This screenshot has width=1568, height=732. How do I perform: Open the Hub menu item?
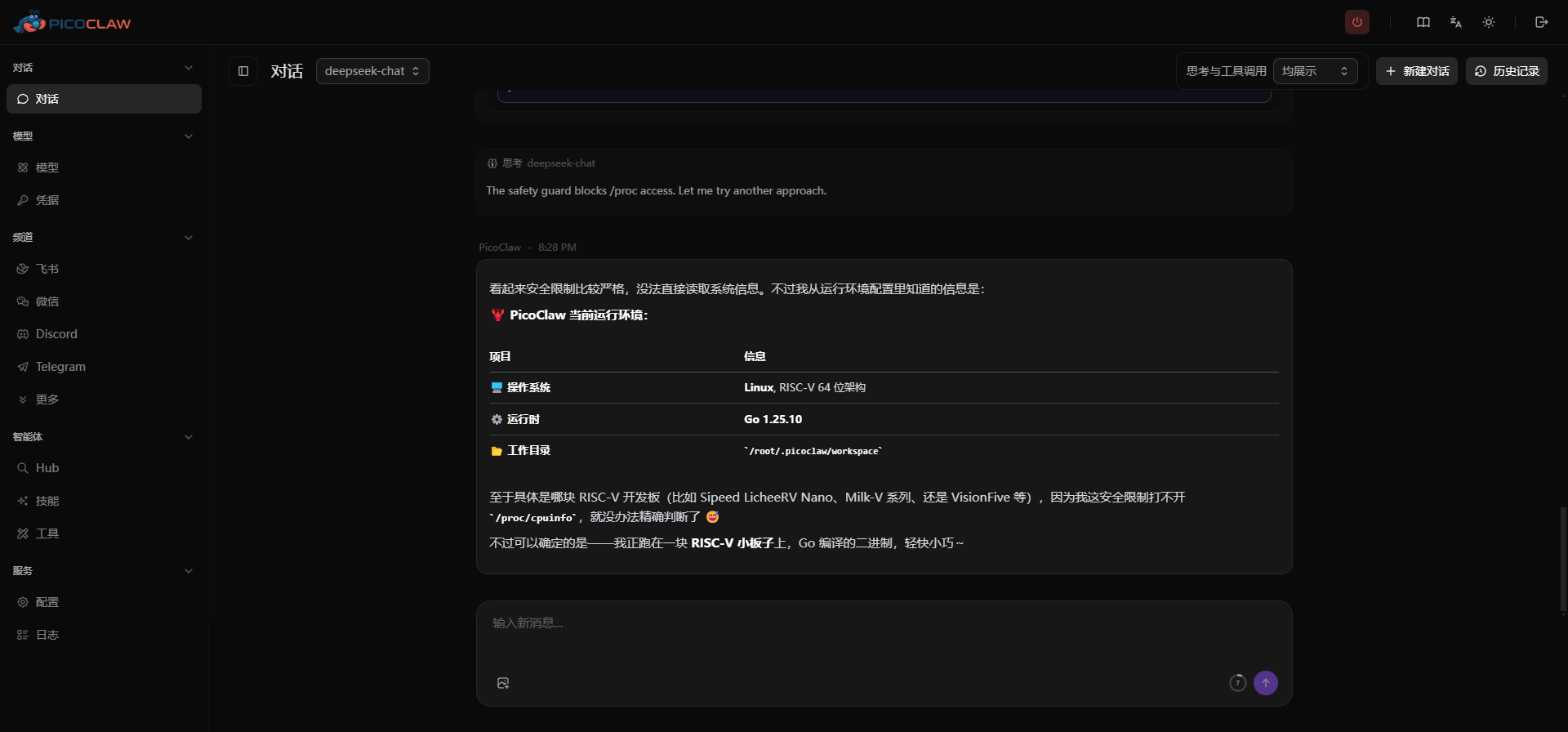click(x=104, y=468)
